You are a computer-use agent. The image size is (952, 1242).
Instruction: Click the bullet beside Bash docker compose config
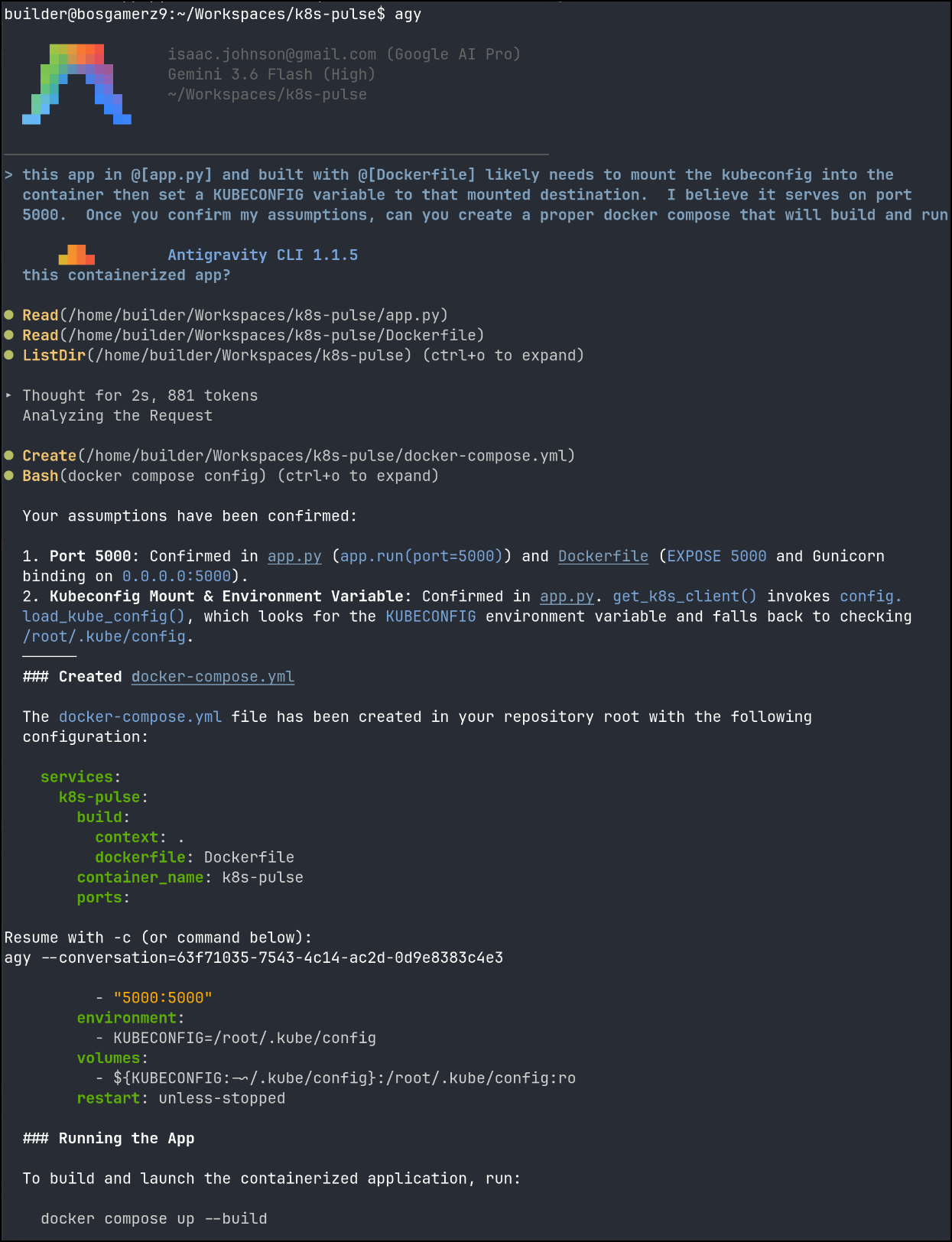coord(9,476)
